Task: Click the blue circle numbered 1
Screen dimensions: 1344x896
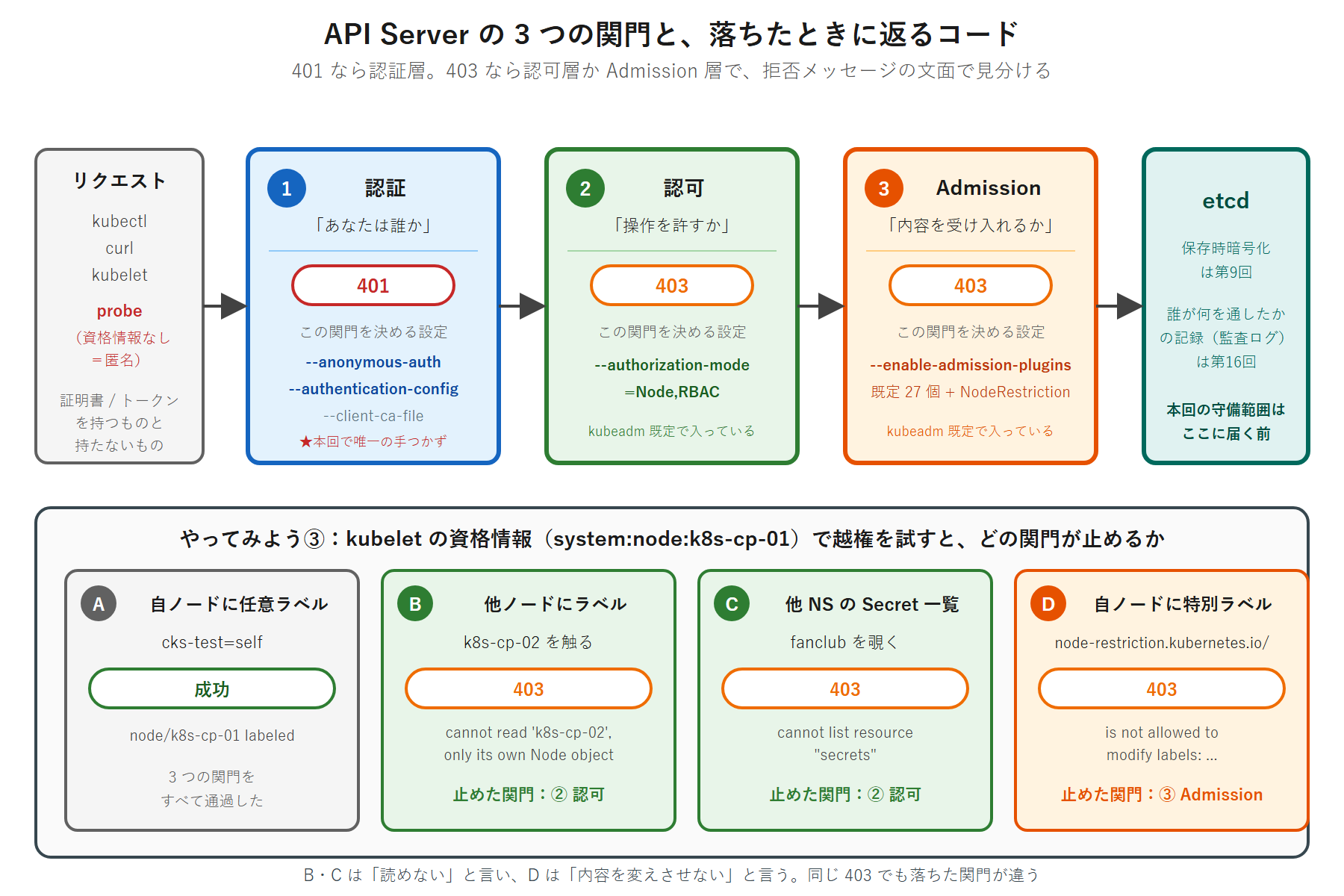Action: (x=287, y=188)
